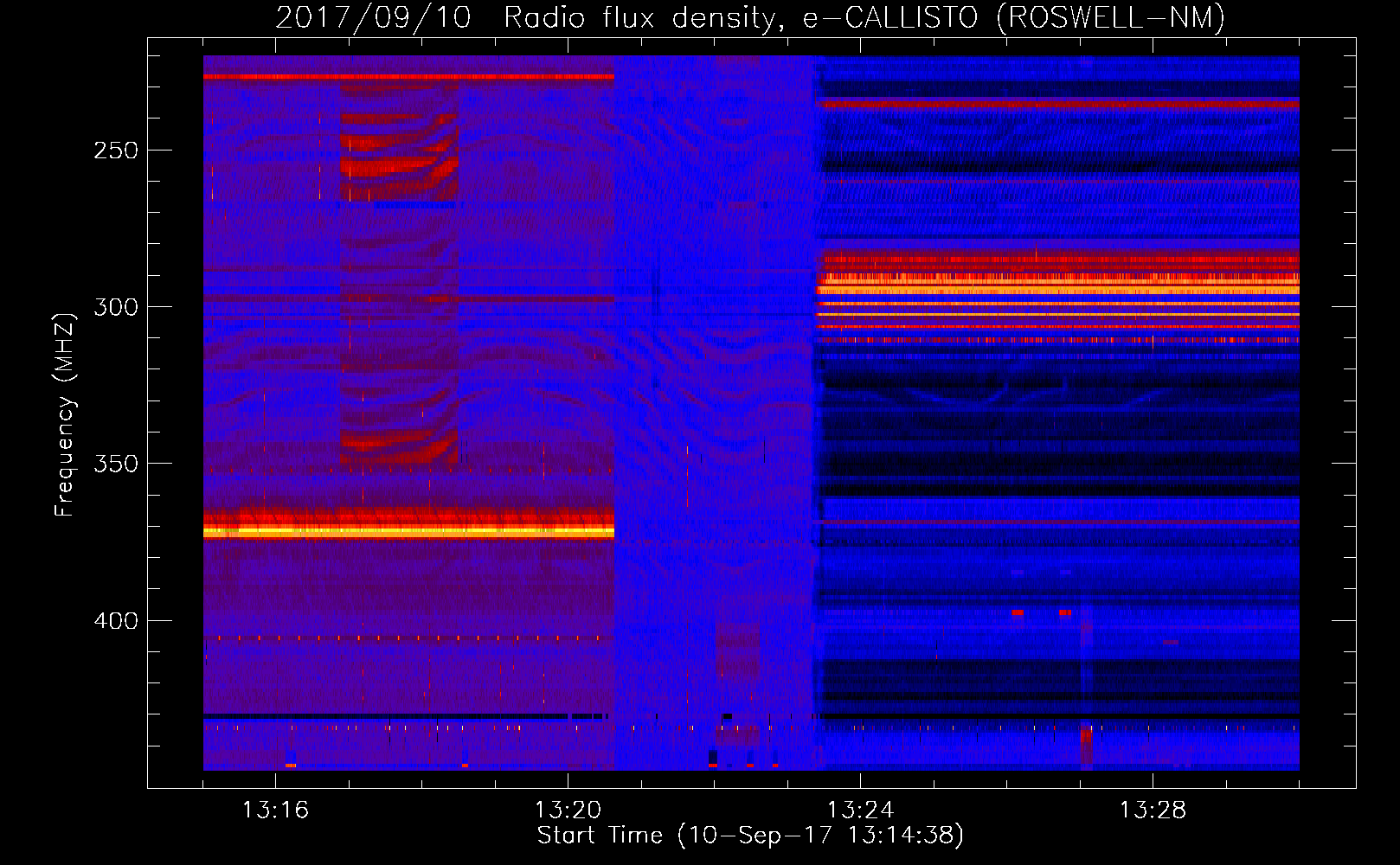Click the 'Start Time (10-Sep-17 13:14:38)' axis label
This screenshot has height=865, width=1400.
[750, 836]
